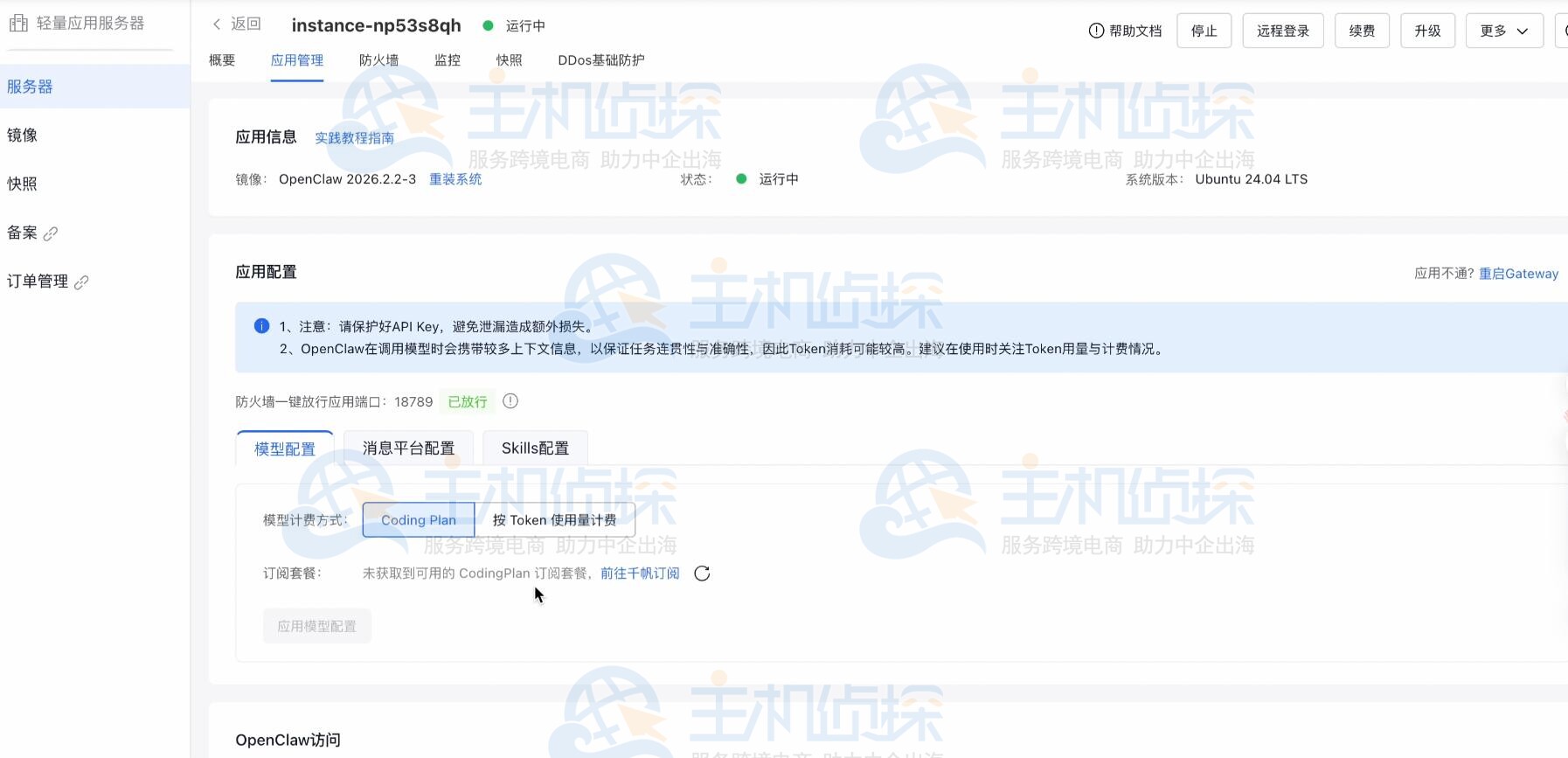This screenshot has width=1568, height=758.
Task: Click the 重装系统 link
Action: pos(455,179)
